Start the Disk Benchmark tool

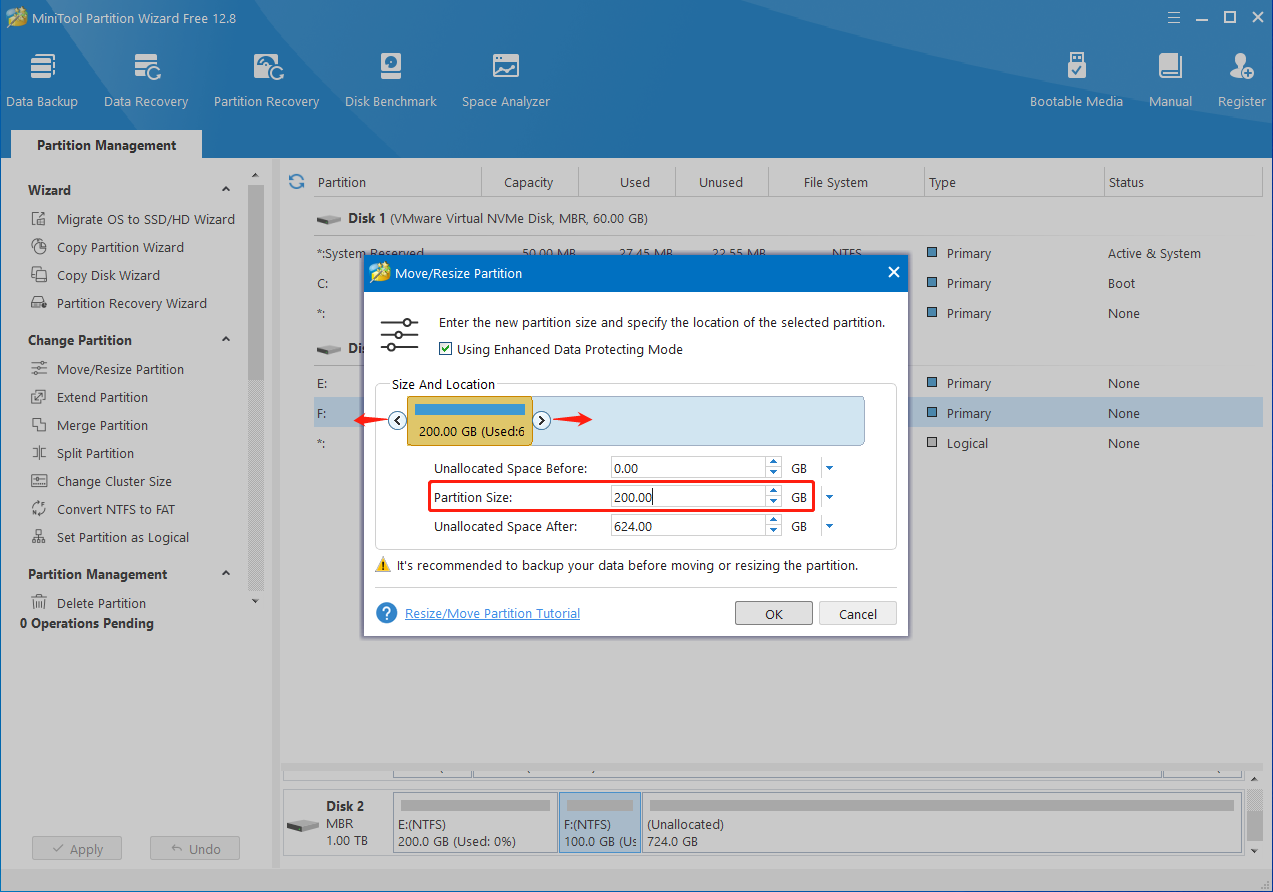391,80
